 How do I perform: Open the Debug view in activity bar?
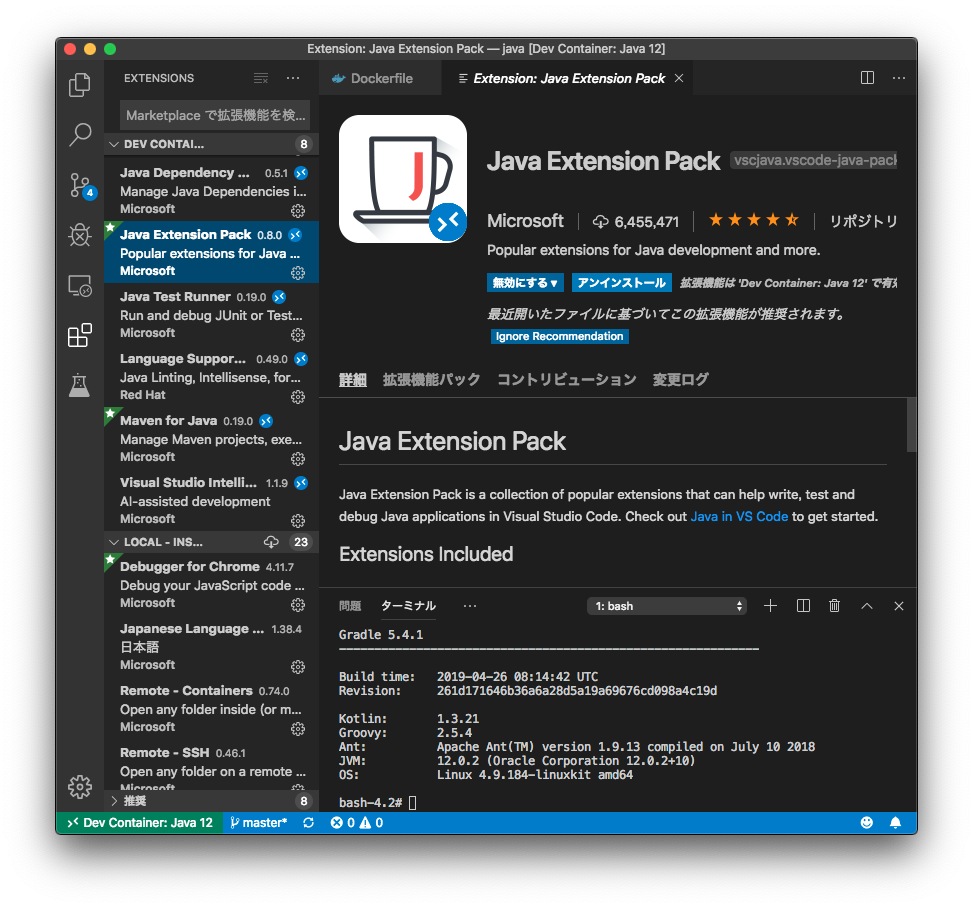click(x=79, y=235)
